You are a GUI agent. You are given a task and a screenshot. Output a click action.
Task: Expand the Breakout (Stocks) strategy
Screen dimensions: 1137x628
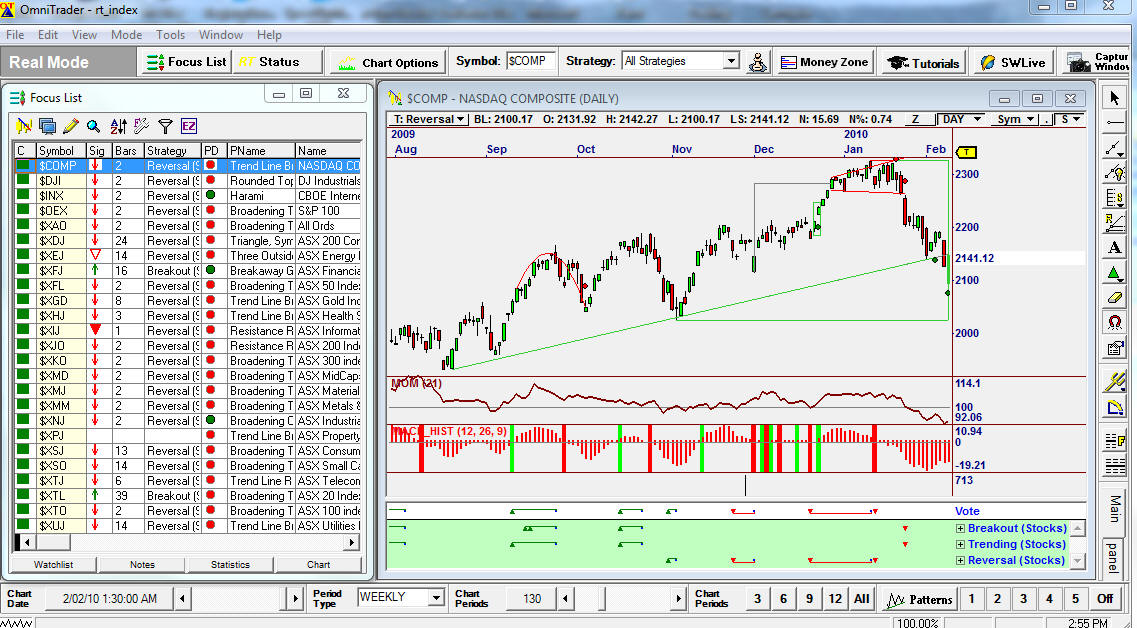click(x=960, y=529)
